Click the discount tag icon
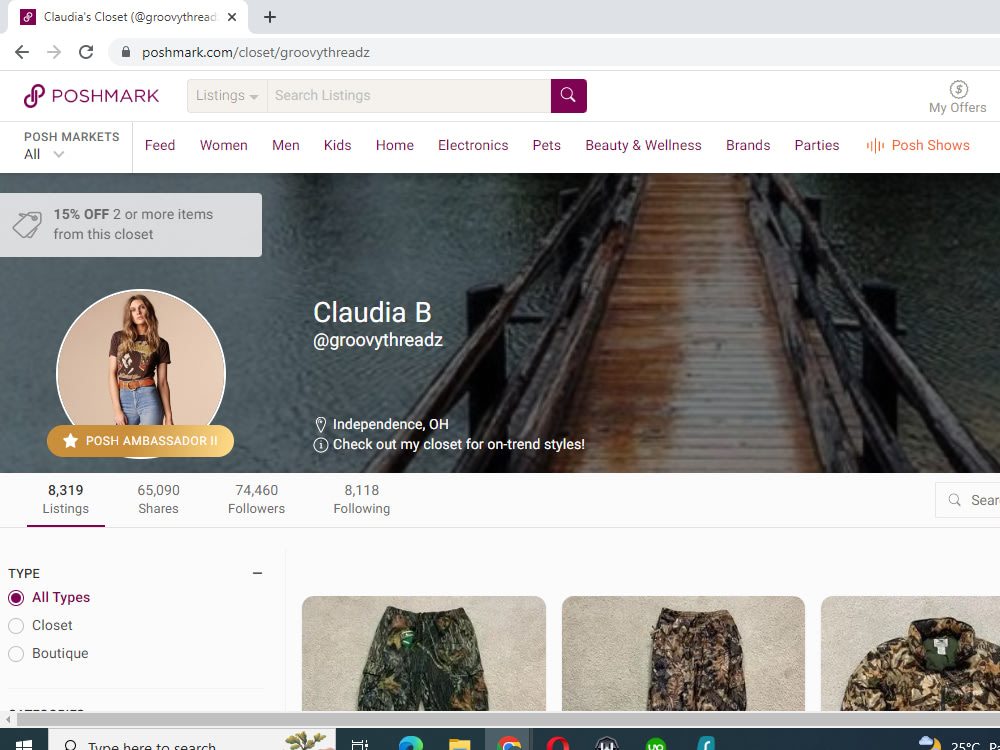The image size is (1000, 750). 27,224
